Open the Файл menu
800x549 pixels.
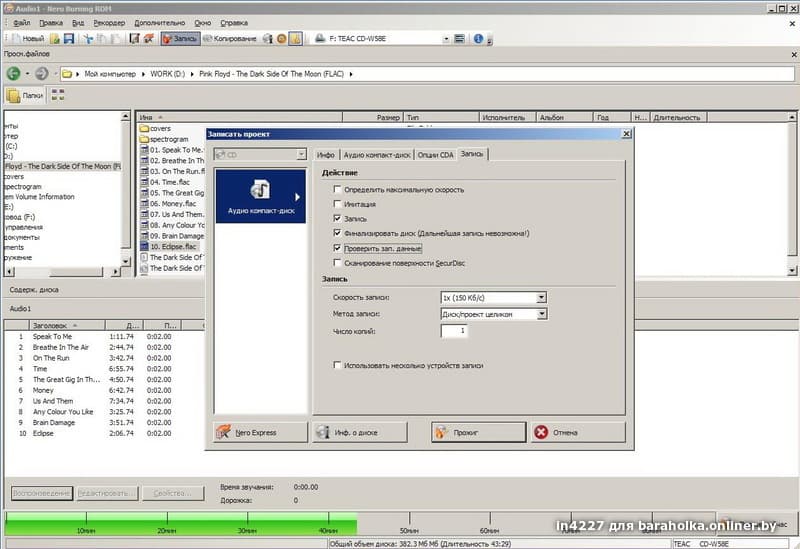click(x=21, y=23)
